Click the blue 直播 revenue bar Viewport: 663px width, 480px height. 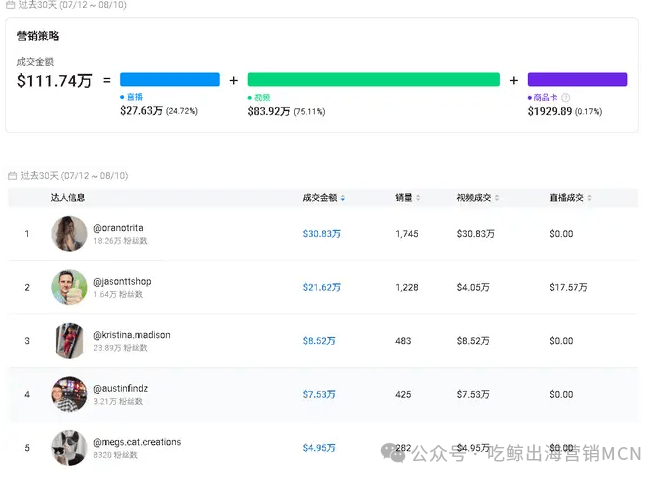click(169, 80)
